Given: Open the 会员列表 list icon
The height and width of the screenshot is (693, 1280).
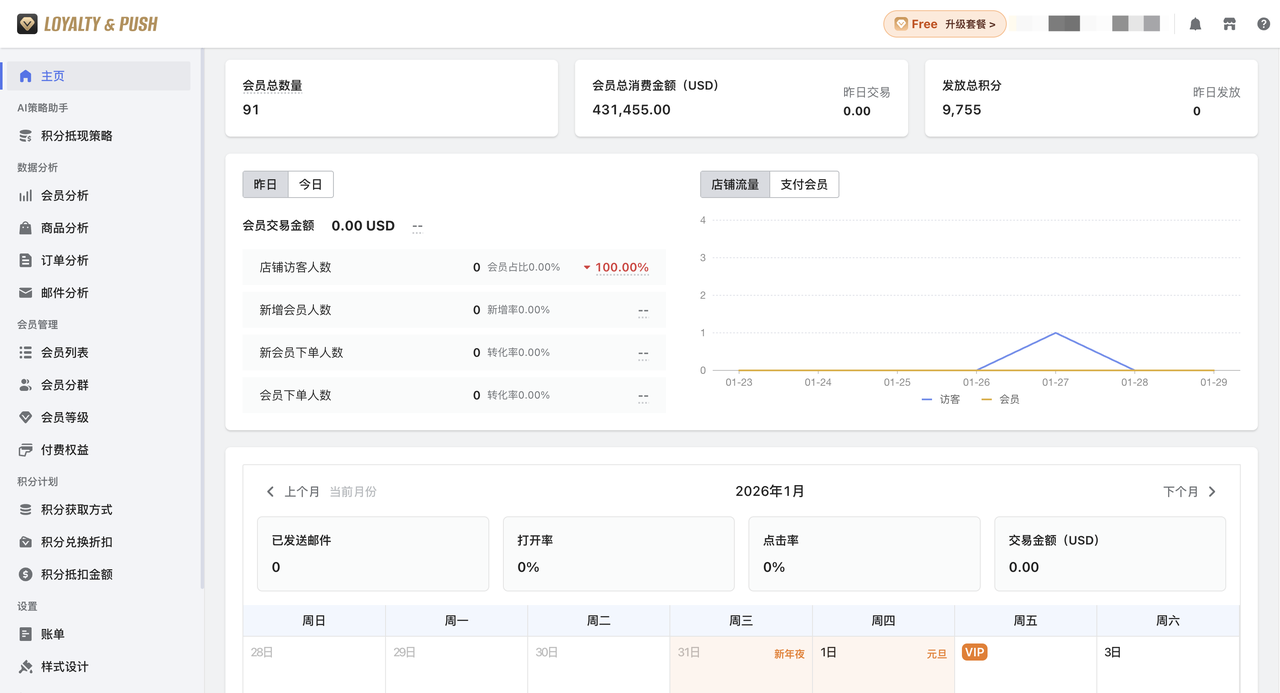Looking at the screenshot, I should coord(25,352).
